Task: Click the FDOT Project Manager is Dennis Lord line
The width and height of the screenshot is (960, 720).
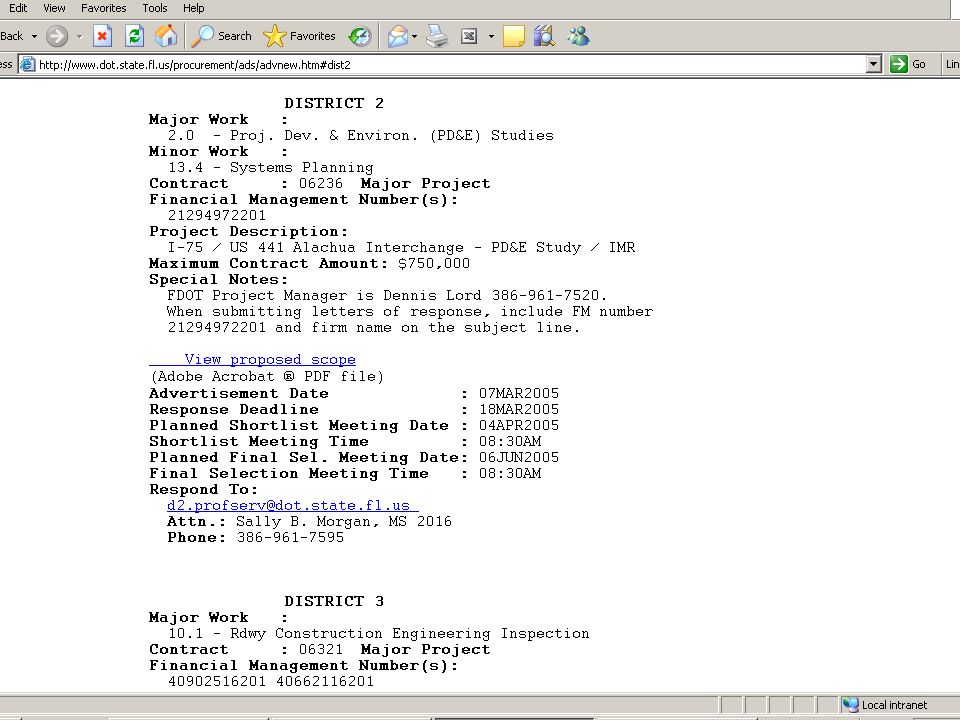Action: (x=387, y=295)
